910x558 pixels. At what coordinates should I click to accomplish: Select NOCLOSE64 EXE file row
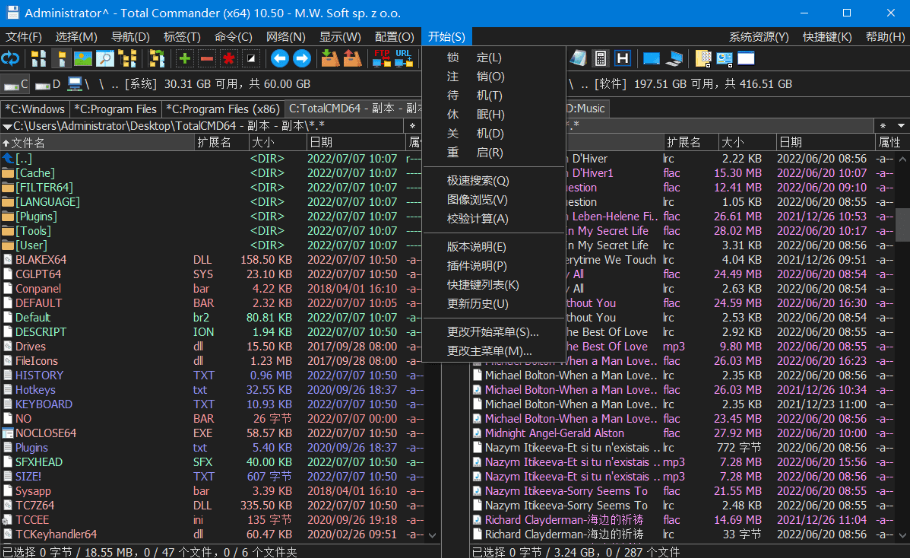tap(212, 433)
